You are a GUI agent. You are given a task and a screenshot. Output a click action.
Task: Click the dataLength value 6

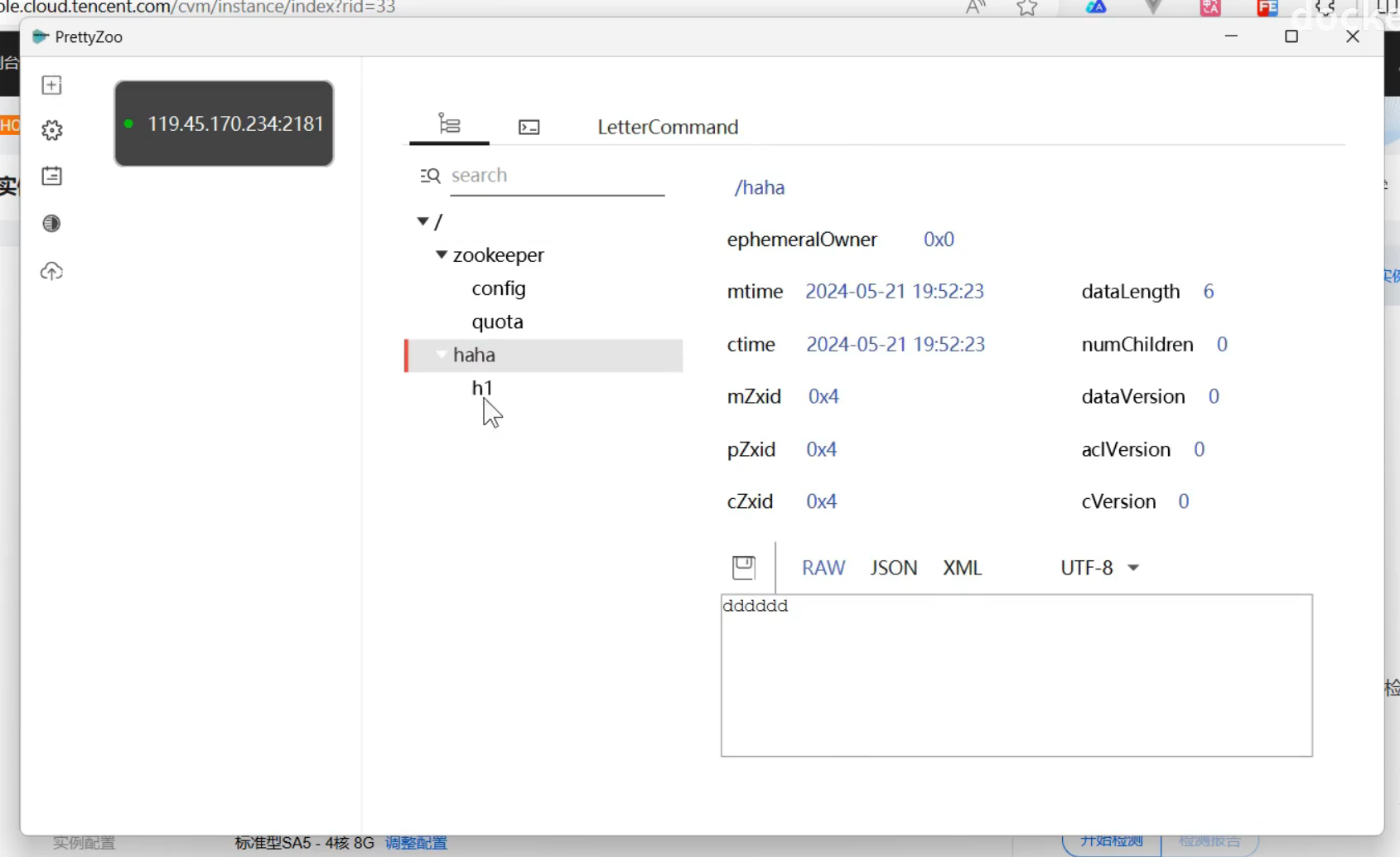tap(1209, 292)
